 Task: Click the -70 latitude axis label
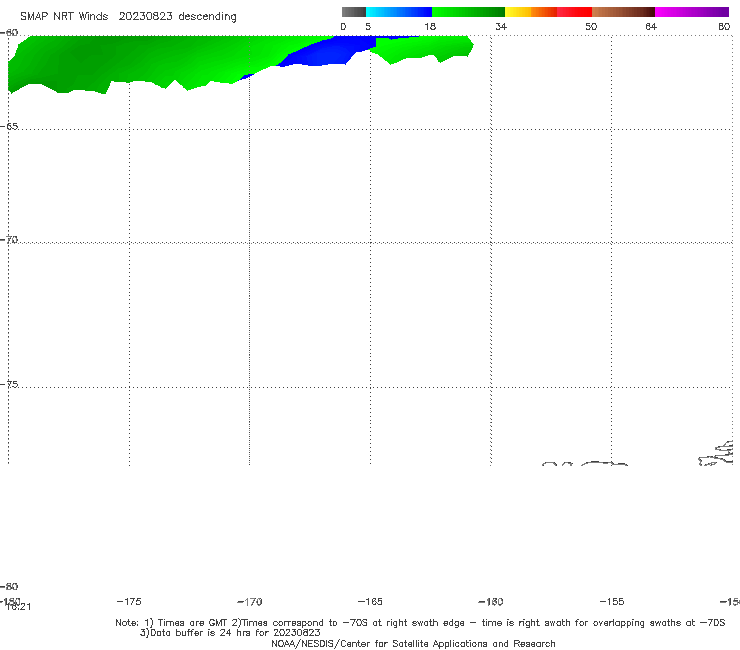[x=9, y=240]
